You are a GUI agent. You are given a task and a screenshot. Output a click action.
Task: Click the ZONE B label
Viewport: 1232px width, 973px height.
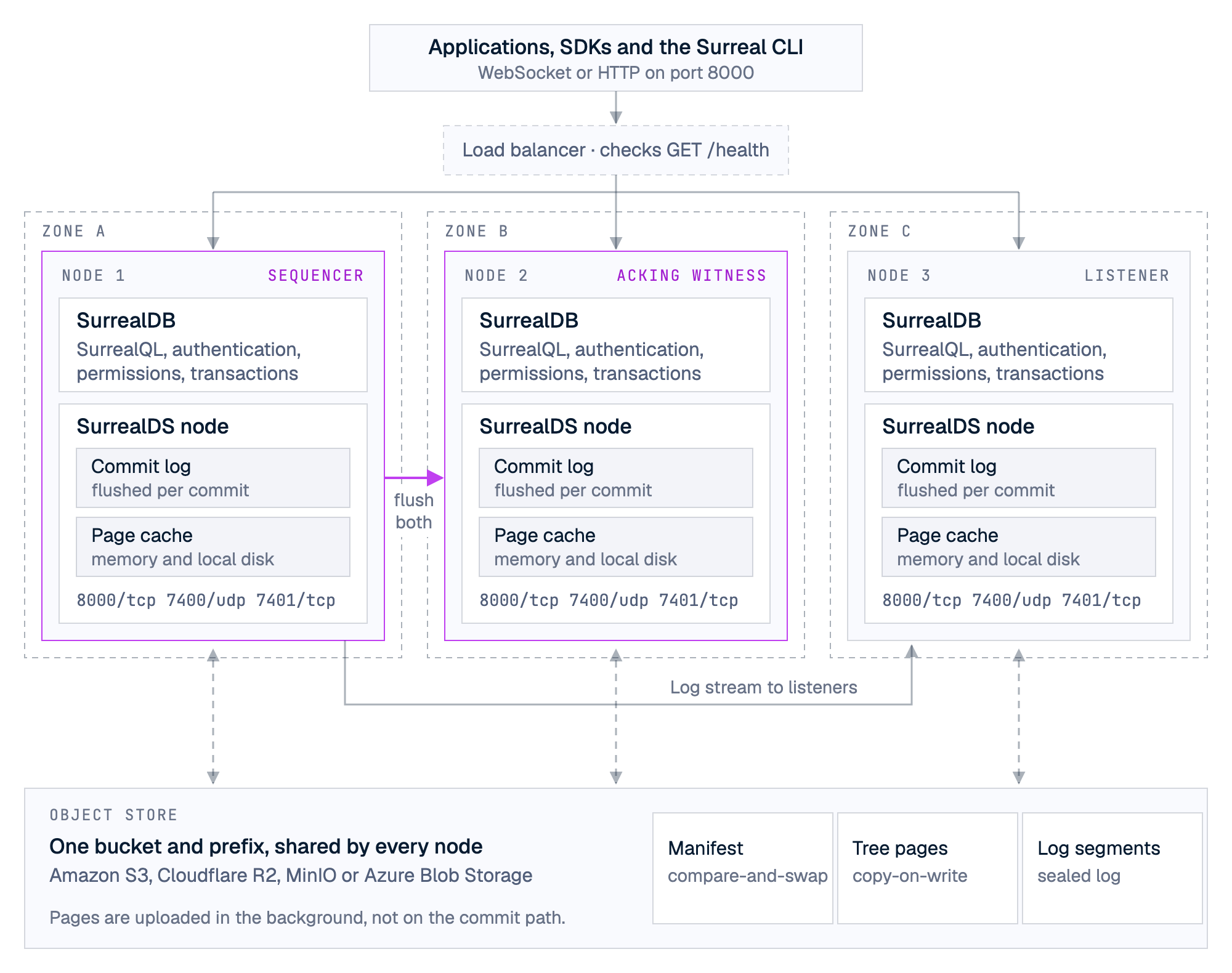click(477, 232)
